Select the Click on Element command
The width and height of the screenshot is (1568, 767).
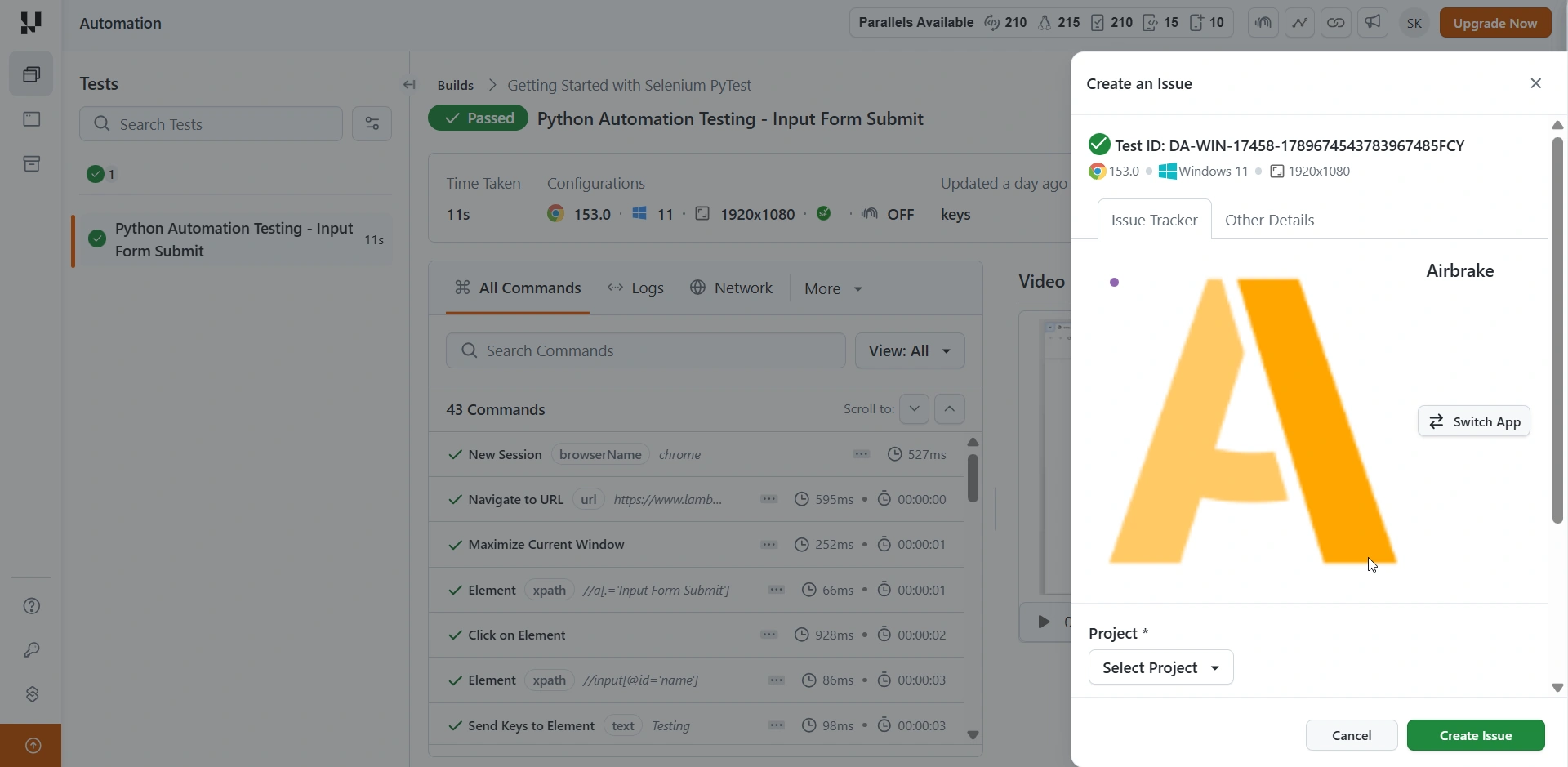697,635
